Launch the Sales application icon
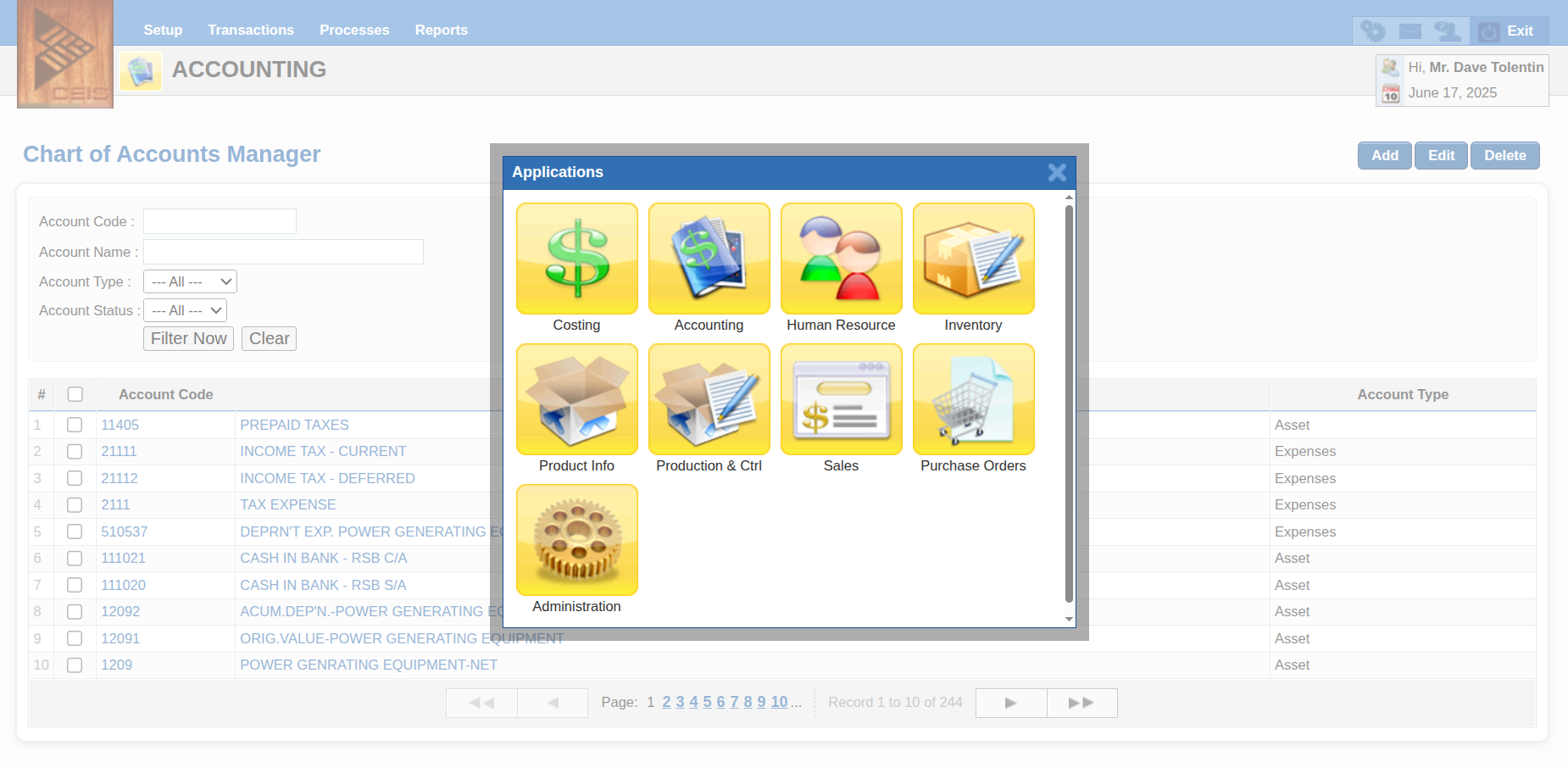The height and width of the screenshot is (768, 1568). coord(841,400)
